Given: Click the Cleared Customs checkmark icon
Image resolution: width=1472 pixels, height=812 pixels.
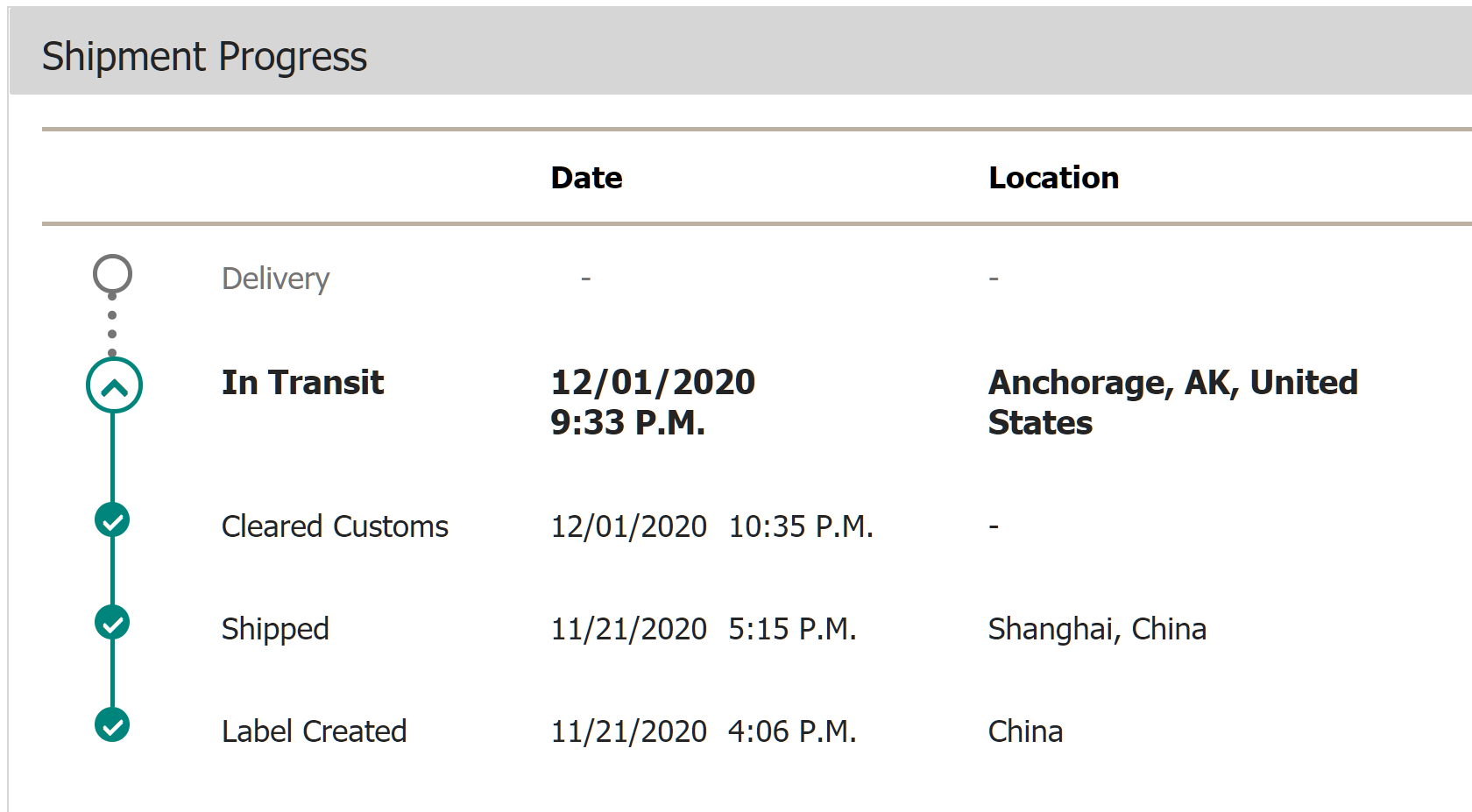Looking at the screenshot, I should tap(112, 520).
